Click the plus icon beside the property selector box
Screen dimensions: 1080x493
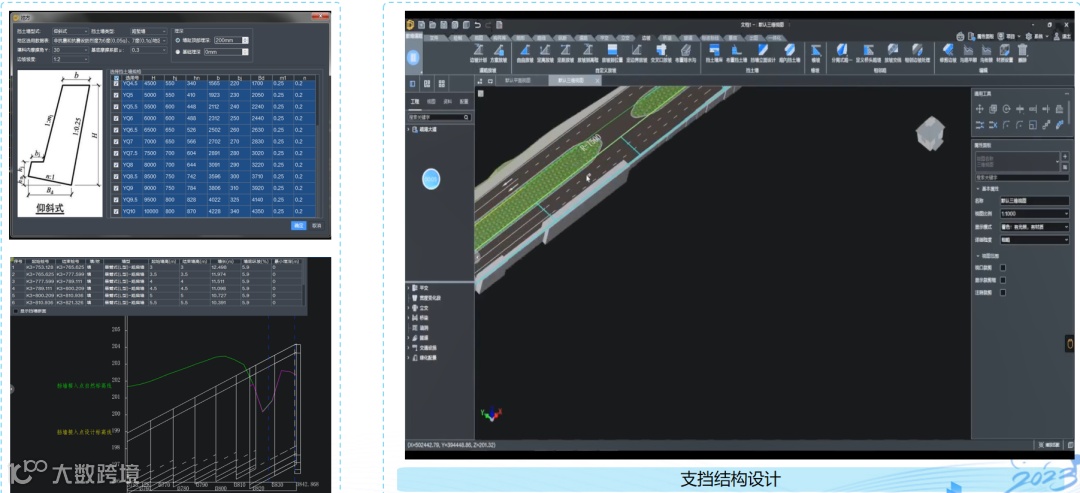pos(1064,157)
